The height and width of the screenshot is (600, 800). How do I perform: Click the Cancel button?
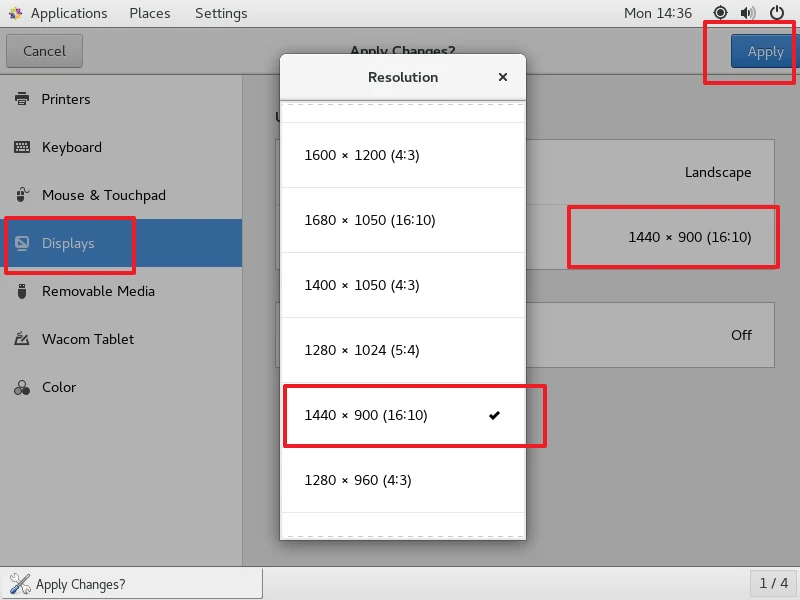pos(44,51)
